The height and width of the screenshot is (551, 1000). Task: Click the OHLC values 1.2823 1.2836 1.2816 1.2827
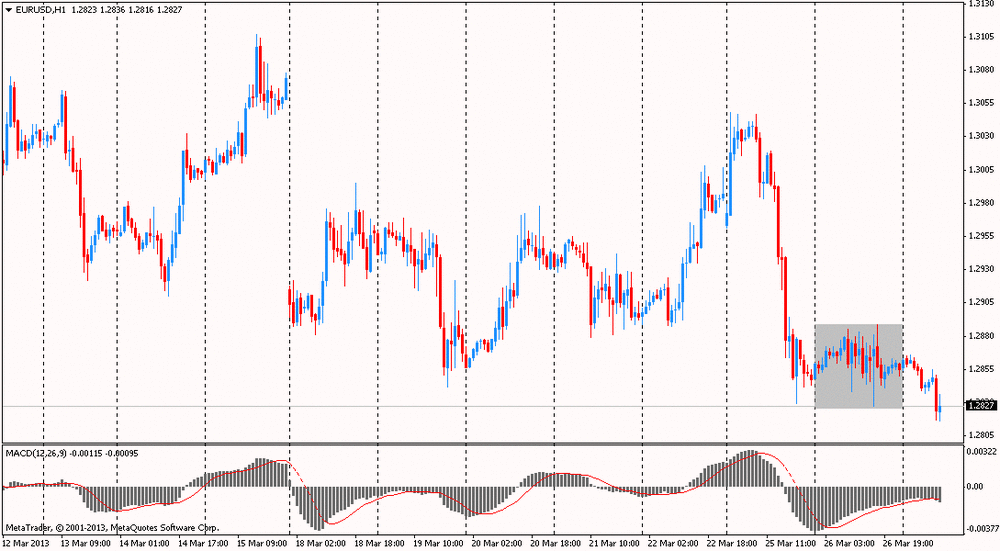(x=127, y=10)
